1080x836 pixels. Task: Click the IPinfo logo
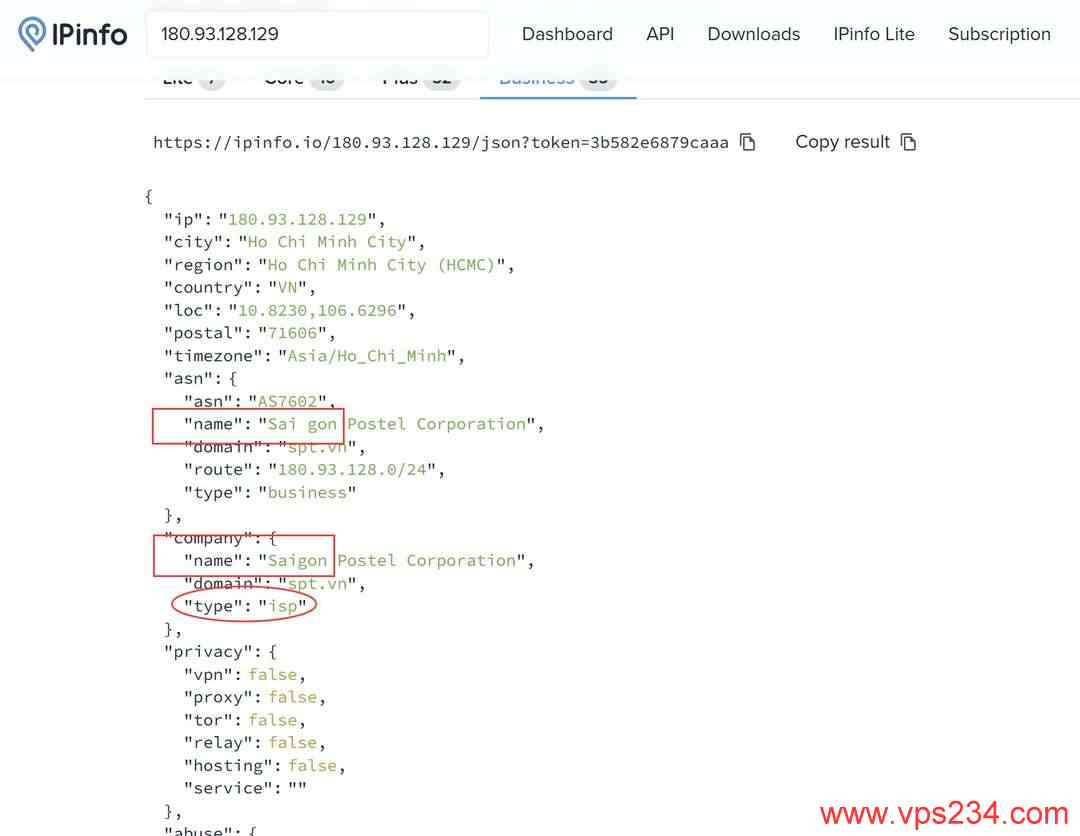coord(73,34)
